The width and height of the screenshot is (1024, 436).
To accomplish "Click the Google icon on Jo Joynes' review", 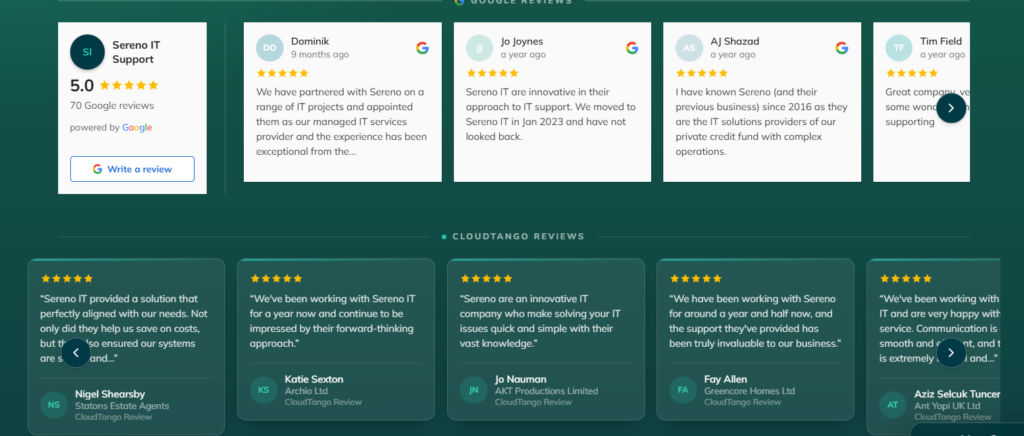I will click(x=632, y=48).
